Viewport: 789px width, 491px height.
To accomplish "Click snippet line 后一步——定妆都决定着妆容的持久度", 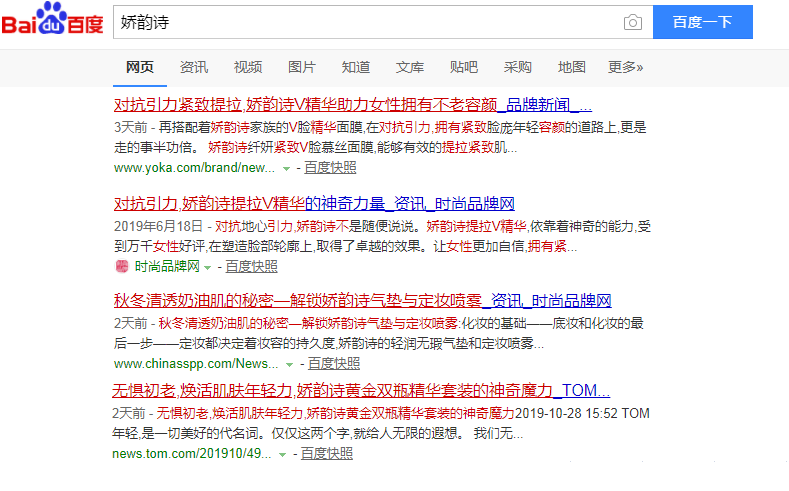I will pyautogui.click(x=329, y=343).
